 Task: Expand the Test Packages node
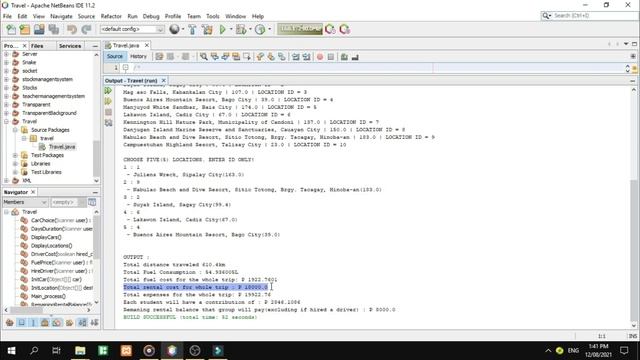pos(15,155)
